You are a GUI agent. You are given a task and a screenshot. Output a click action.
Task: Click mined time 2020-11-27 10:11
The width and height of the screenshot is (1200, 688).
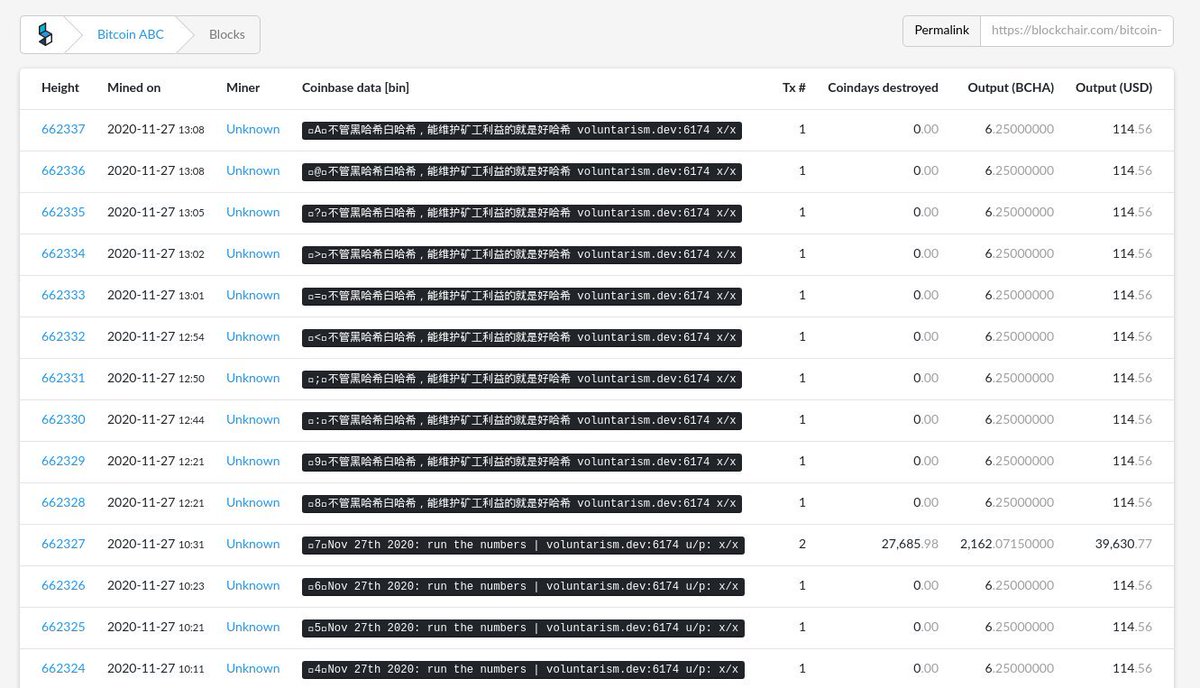[155, 669]
